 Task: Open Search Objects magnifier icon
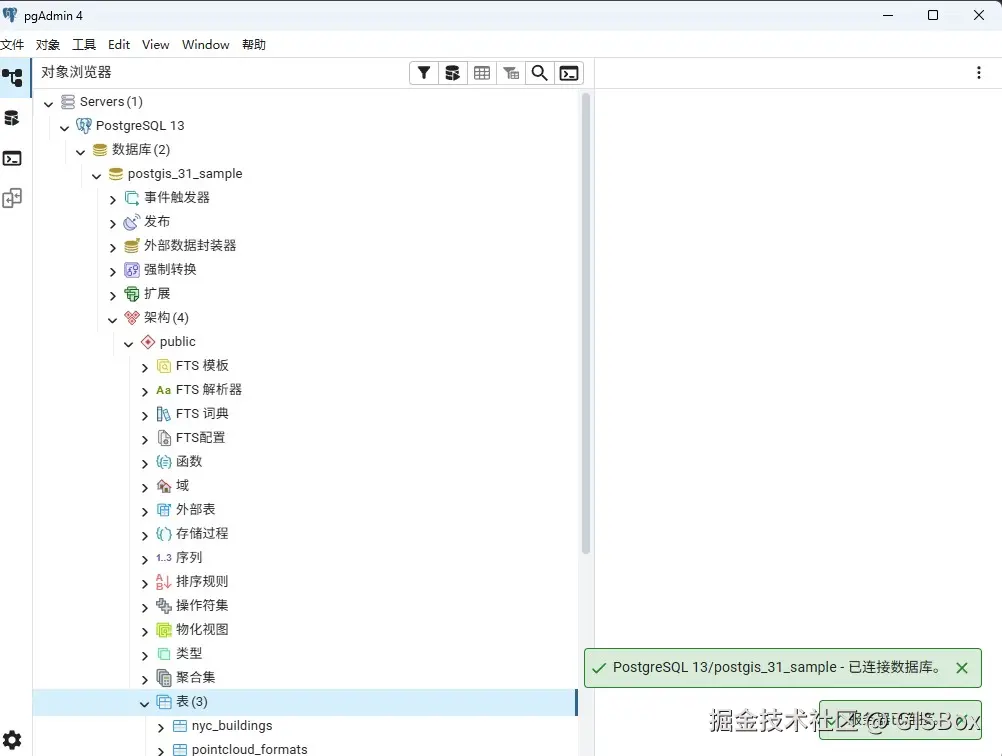pos(539,72)
